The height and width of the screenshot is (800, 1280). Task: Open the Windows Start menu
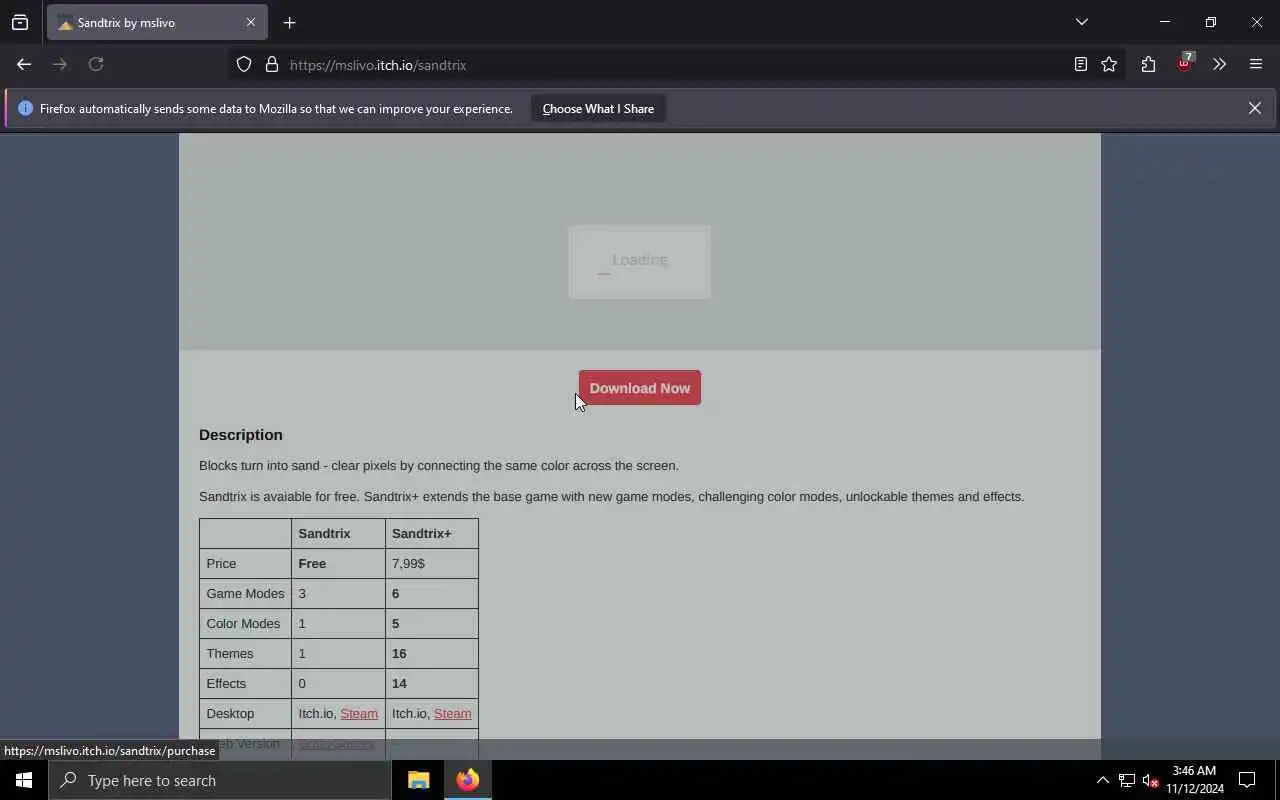pyautogui.click(x=24, y=780)
